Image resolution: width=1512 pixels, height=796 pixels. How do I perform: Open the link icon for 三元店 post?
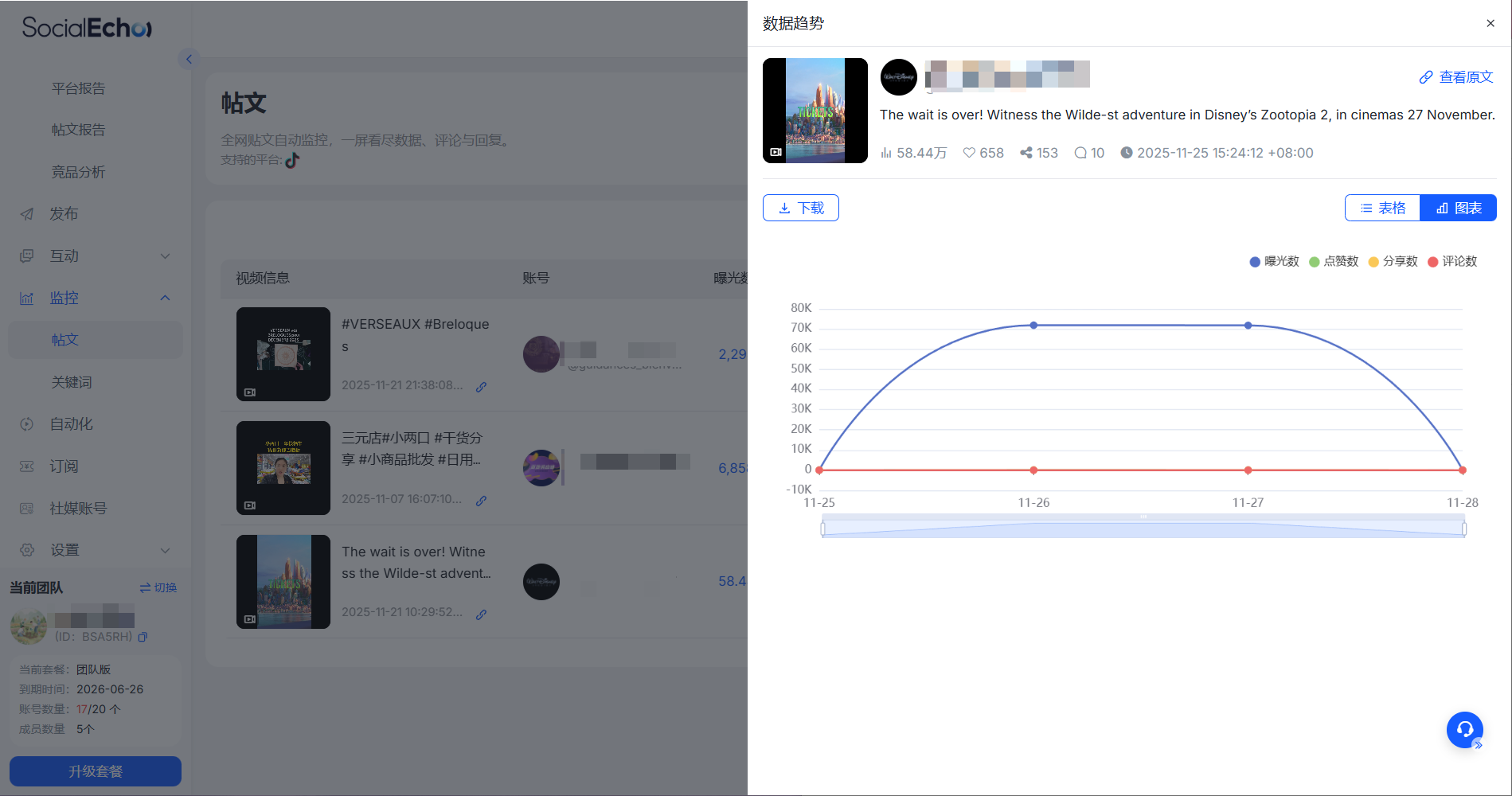481,501
